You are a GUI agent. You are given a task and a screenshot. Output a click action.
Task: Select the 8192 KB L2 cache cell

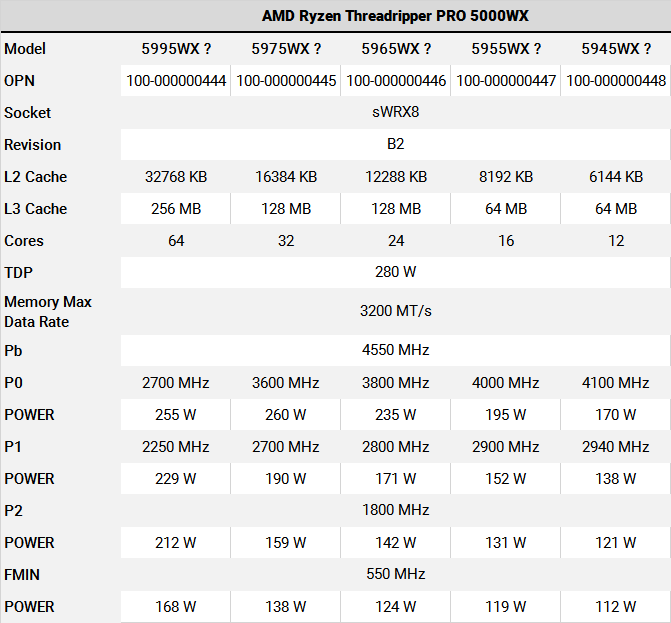coord(506,177)
